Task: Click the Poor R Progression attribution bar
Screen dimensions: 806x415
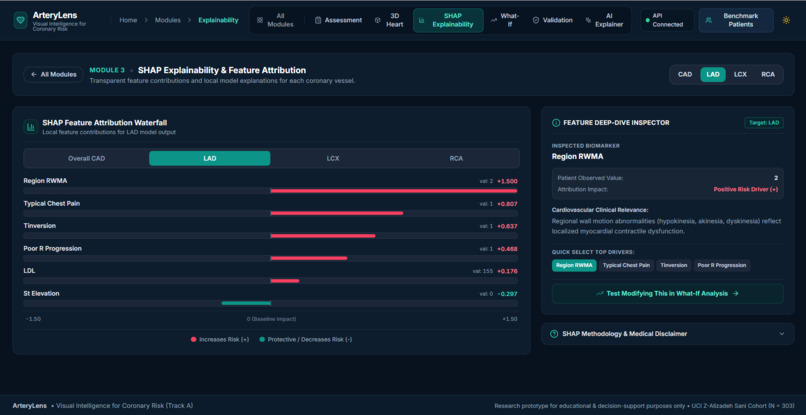Action: pyautogui.click(x=309, y=258)
